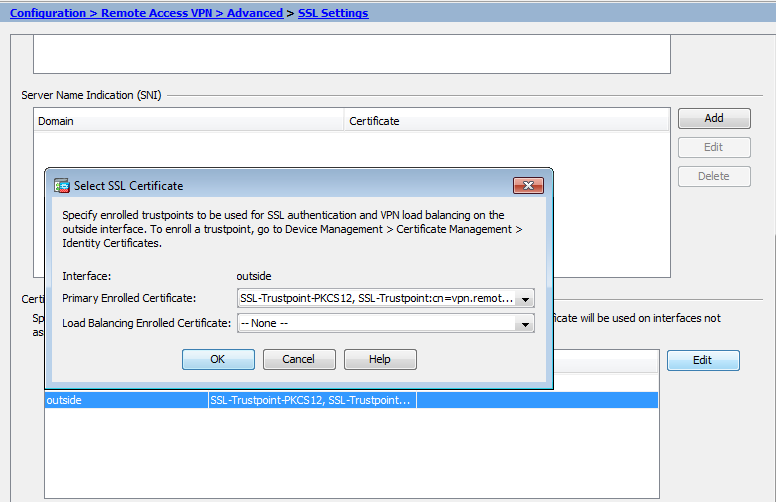
Task: Open Load Balancing Enrolled Certificate dropdown arrow
Action: coord(525,324)
